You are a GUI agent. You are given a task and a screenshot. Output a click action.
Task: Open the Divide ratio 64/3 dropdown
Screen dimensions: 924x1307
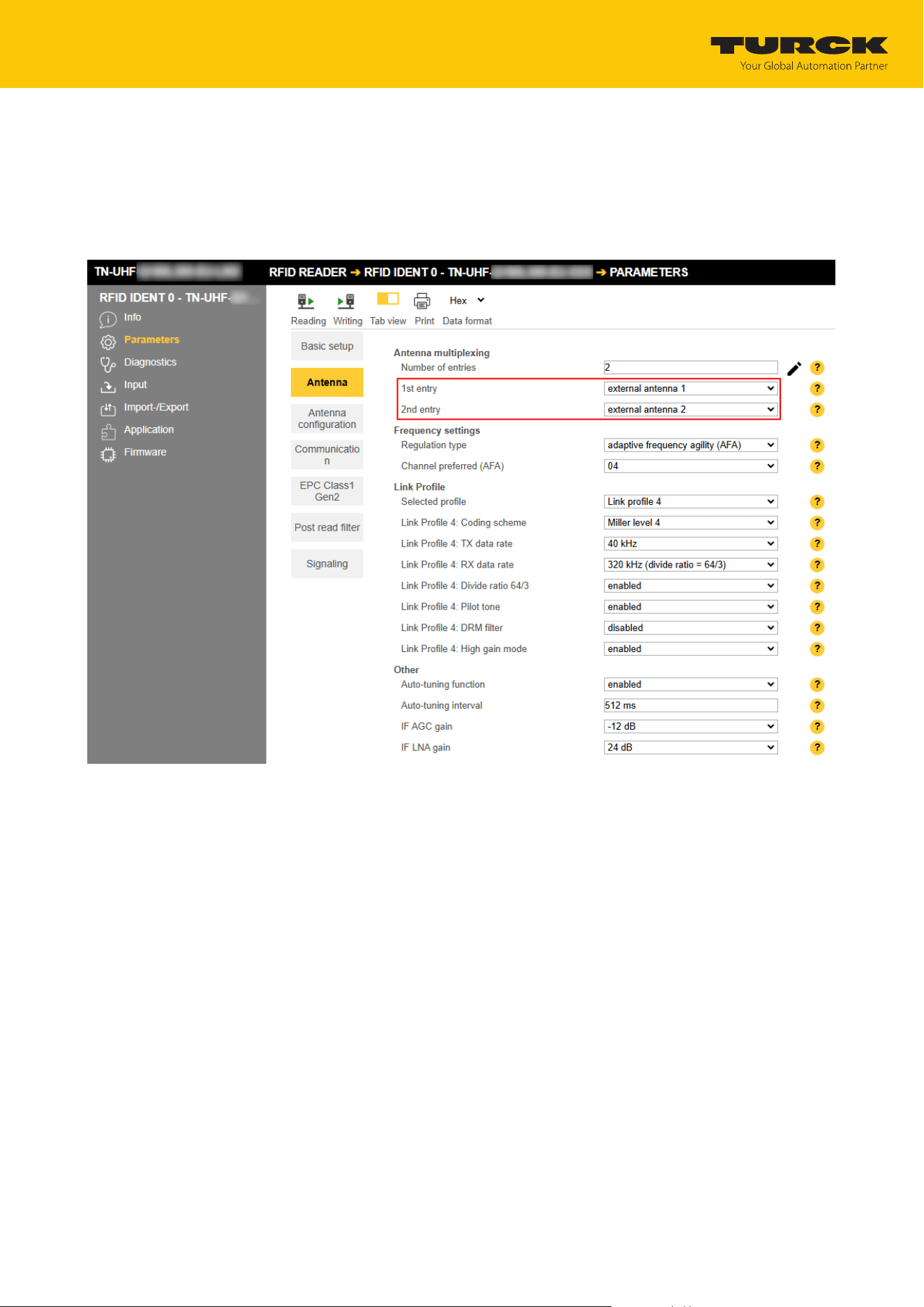click(691, 586)
